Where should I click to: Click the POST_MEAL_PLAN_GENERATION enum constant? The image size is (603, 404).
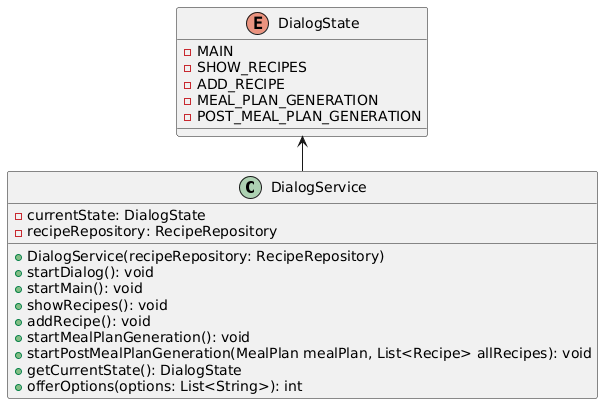click(x=308, y=116)
